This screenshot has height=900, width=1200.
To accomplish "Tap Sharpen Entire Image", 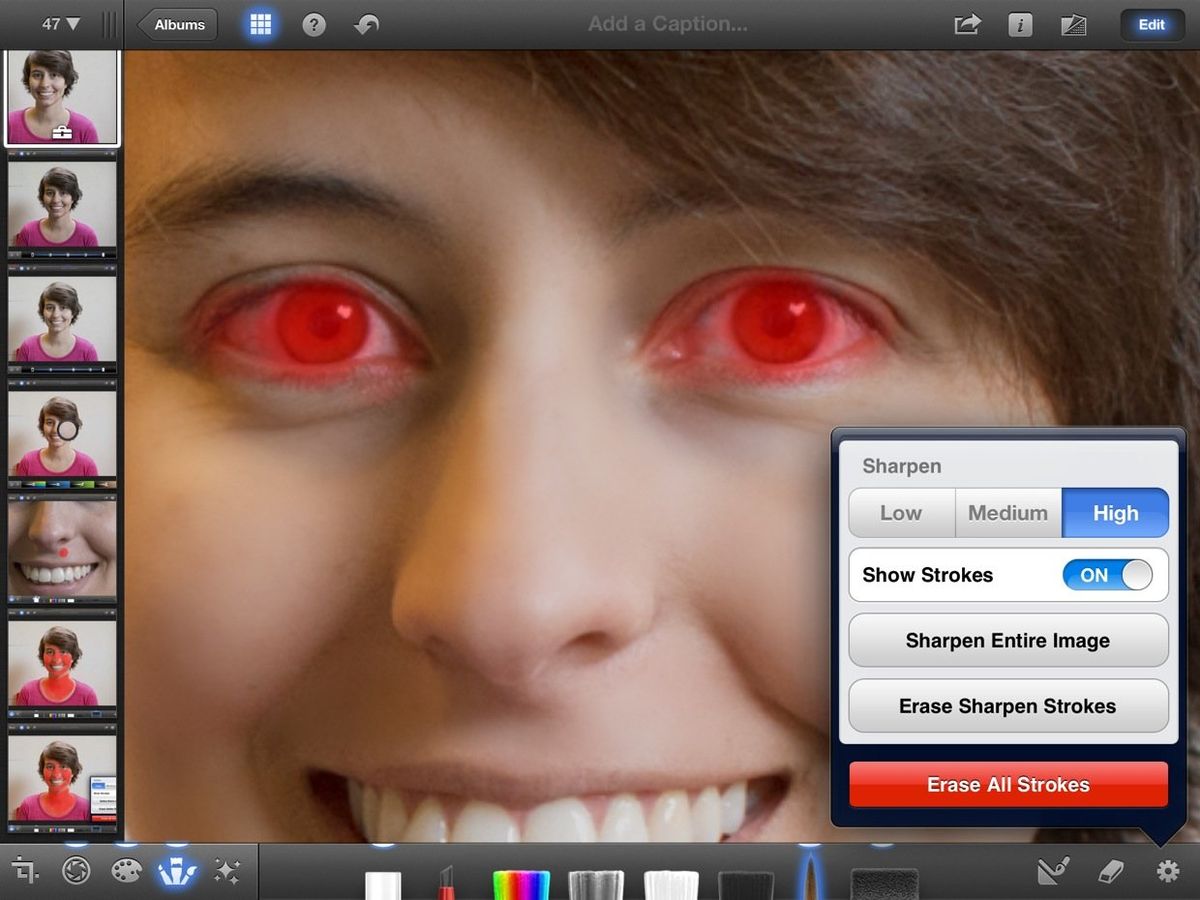I will 1007,641.
